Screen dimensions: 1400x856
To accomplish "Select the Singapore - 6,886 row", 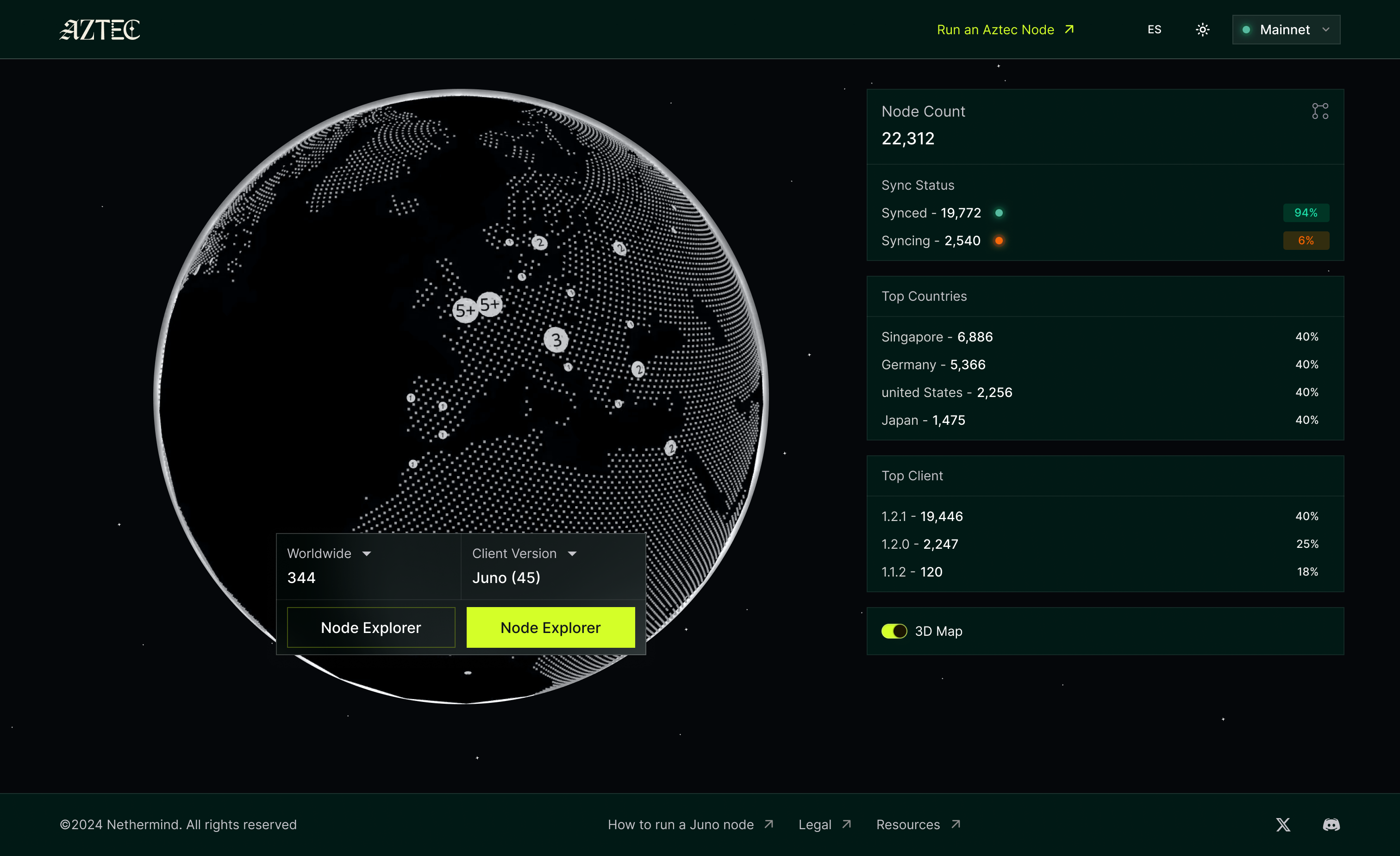I will click(1105, 337).
